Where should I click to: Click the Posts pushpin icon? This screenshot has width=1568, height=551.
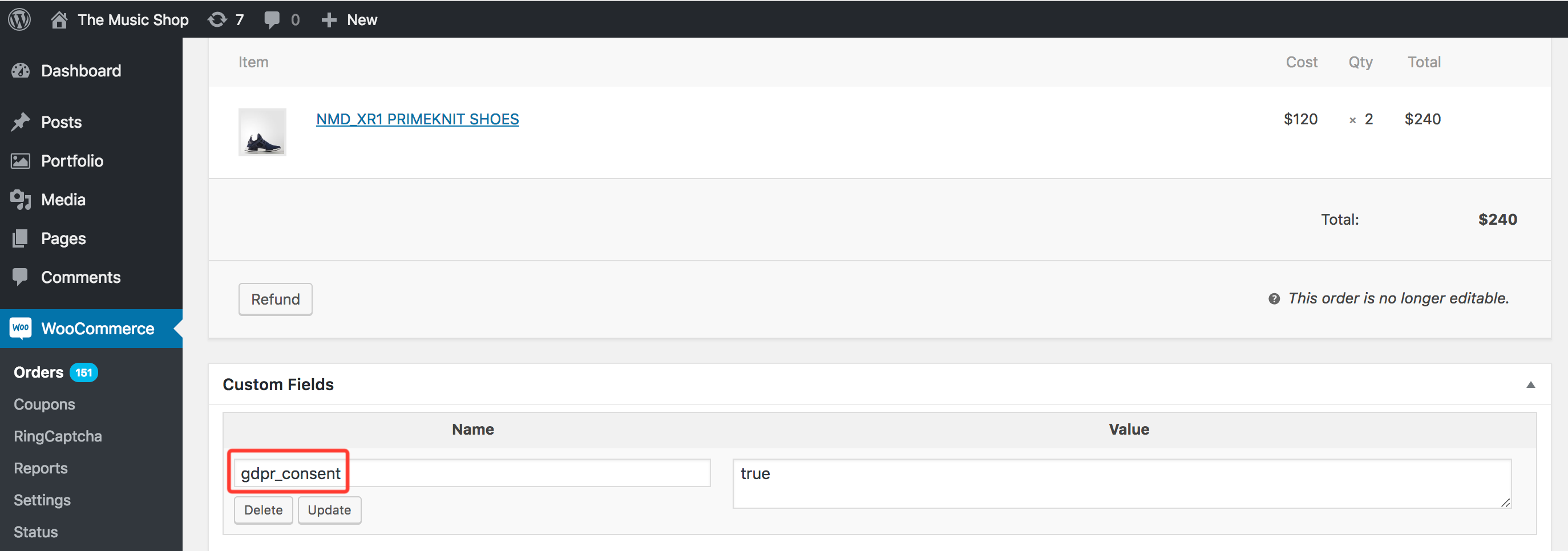click(x=21, y=121)
